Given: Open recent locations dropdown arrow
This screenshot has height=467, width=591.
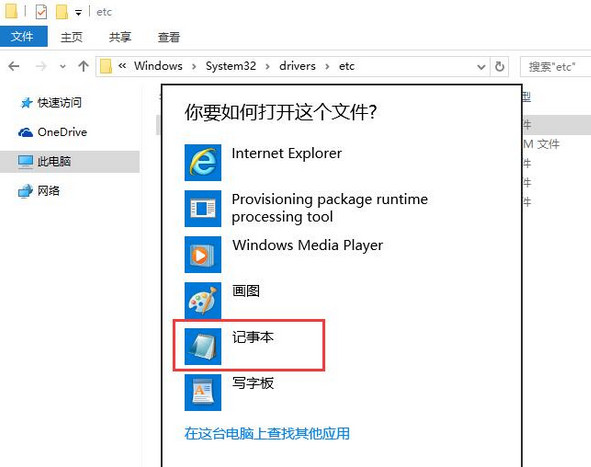Looking at the screenshot, I should pyautogui.click(x=63, y=67).
